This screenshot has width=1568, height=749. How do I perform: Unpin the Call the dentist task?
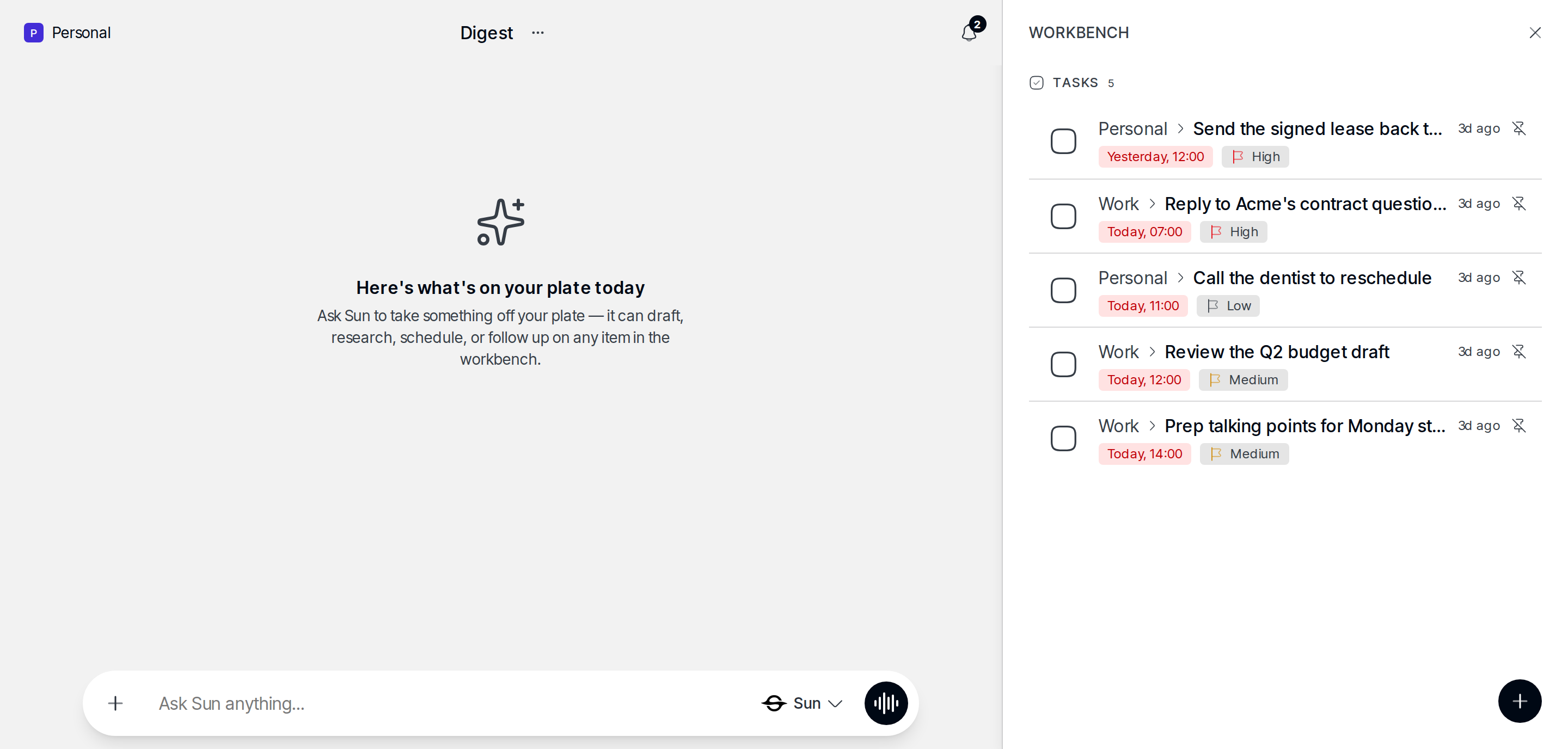1518,278
